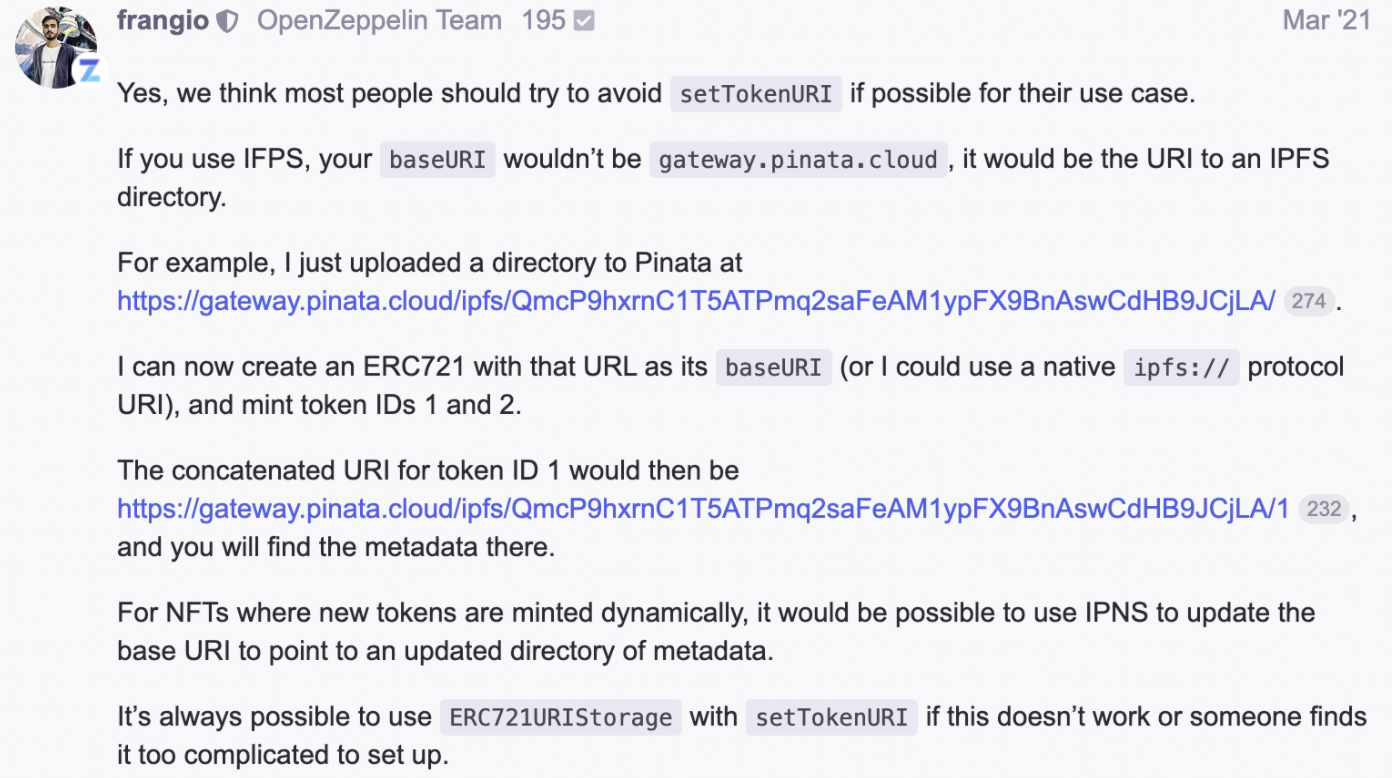This screenshot has width=1392, height=778.
Task: Open the Mar '21 post date link
Action: click(x=1325, y=20)
